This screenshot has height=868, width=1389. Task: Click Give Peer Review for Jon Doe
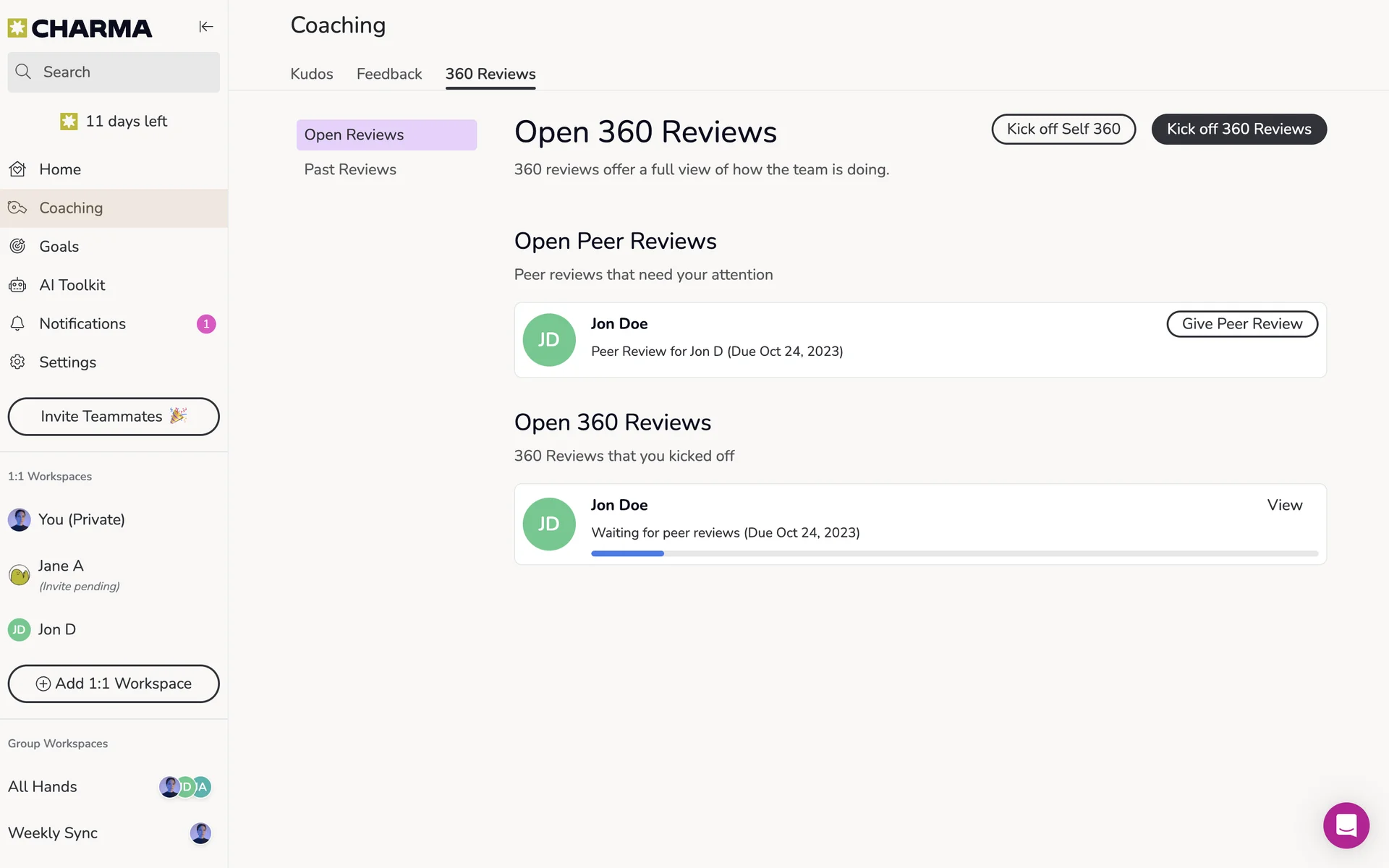coord(1241,324)
